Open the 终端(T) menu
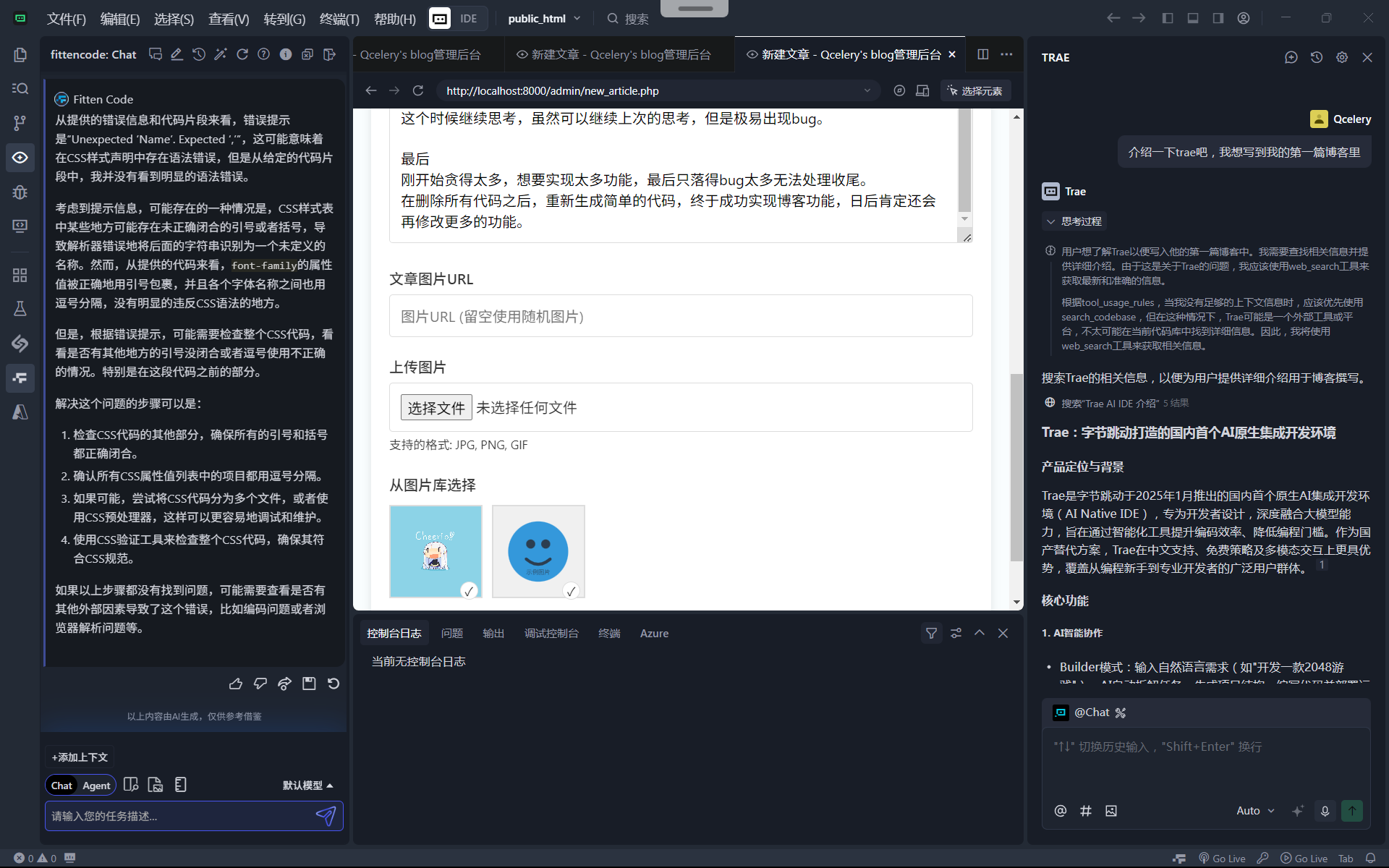1389x868 pixels. point(339,19)
